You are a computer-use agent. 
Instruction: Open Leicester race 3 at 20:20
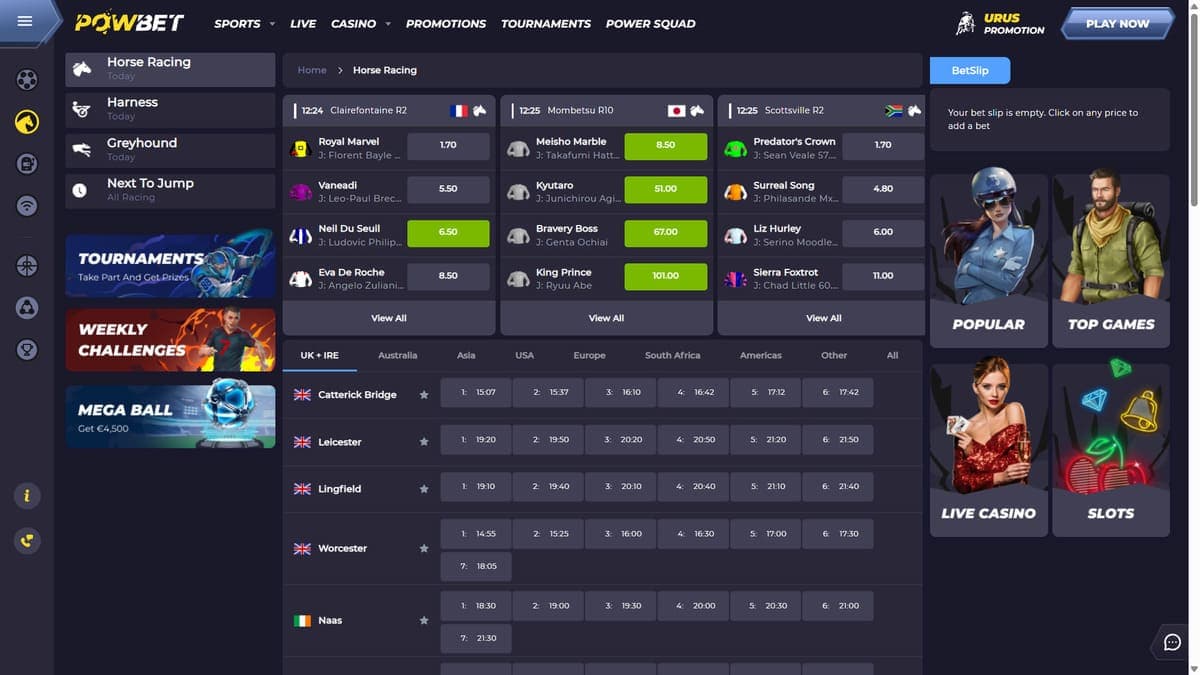tap(621, 440)
